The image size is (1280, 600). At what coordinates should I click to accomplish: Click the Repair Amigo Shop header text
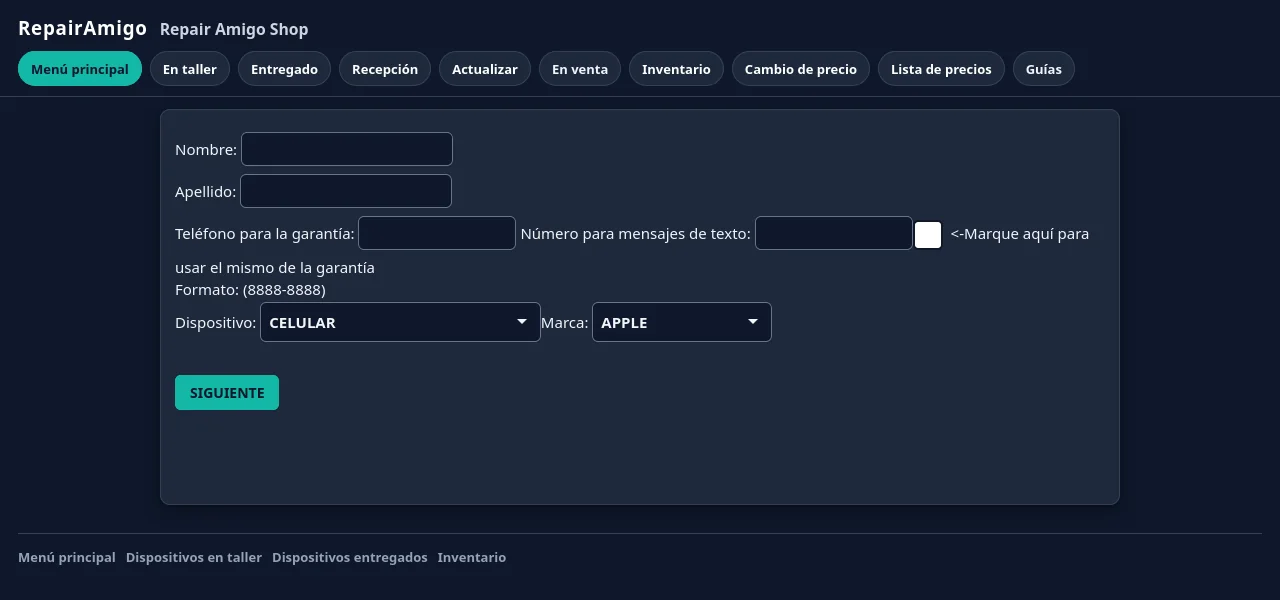pos(234,29)
